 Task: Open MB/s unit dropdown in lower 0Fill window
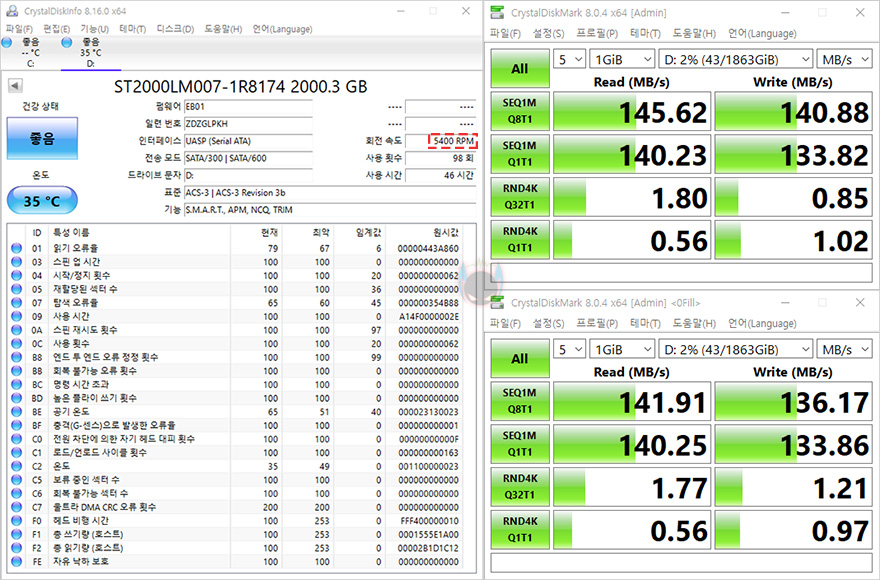point(844,349)
